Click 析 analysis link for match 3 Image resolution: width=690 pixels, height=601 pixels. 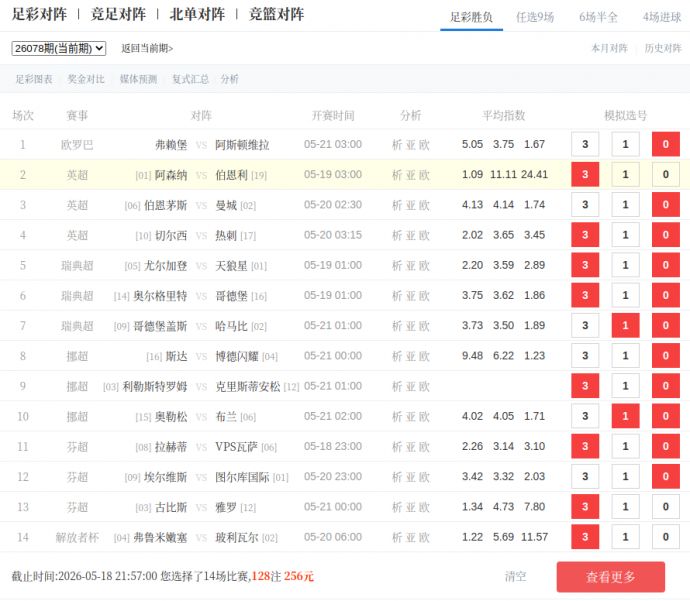397,205
